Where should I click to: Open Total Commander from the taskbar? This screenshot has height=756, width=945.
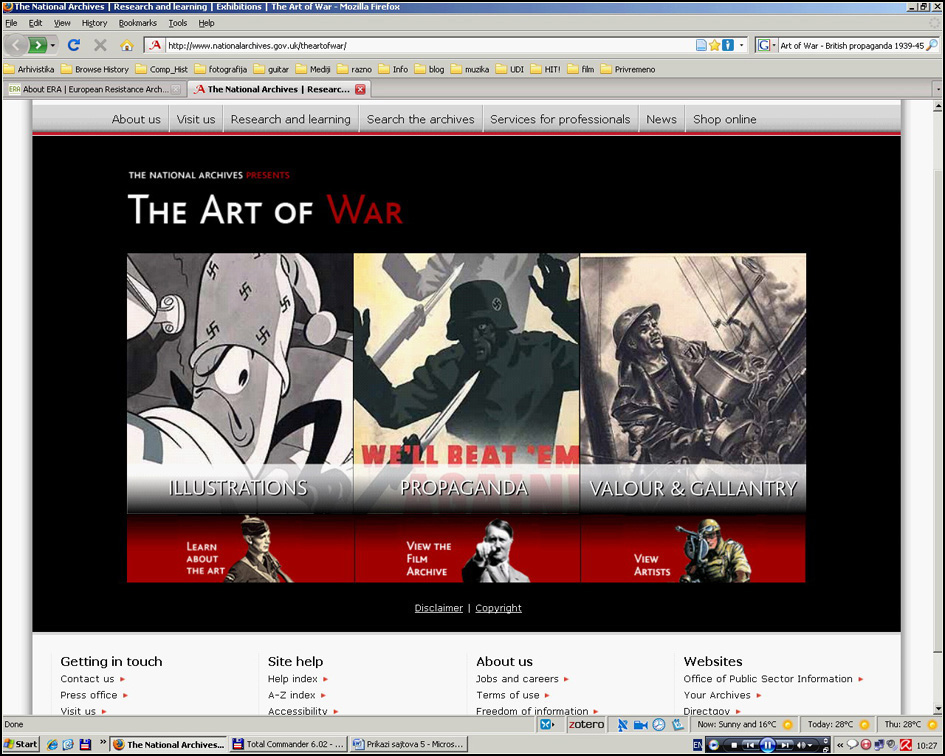pos(288,744)
